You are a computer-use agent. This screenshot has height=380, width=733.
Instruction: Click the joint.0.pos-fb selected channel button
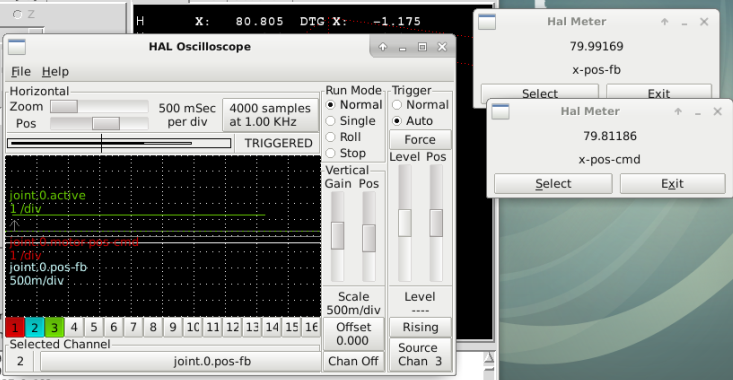coord(180,361)
